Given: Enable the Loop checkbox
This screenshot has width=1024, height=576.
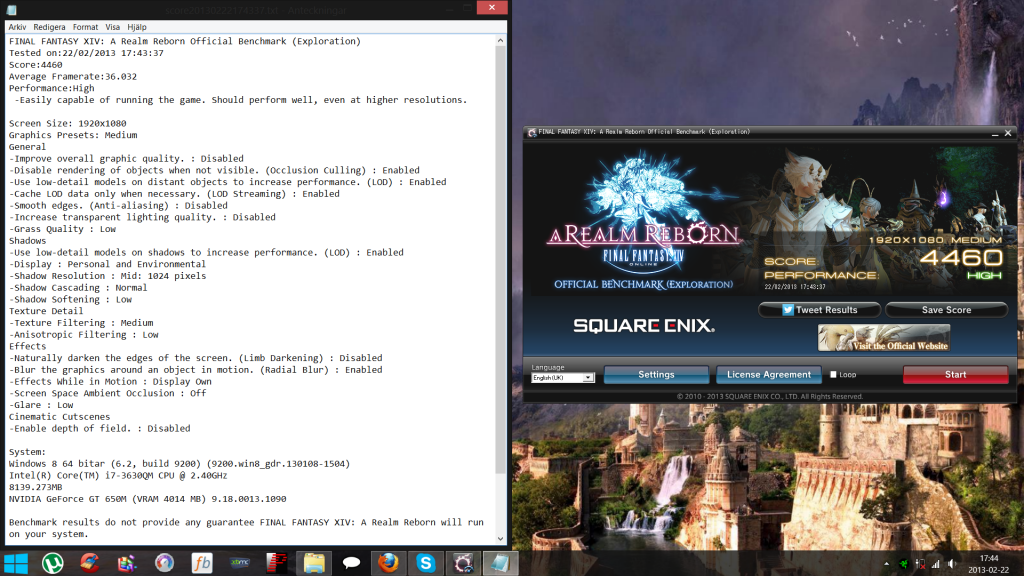Looking at the screenshot, I should pyautogui.click(x=834, y=375).
